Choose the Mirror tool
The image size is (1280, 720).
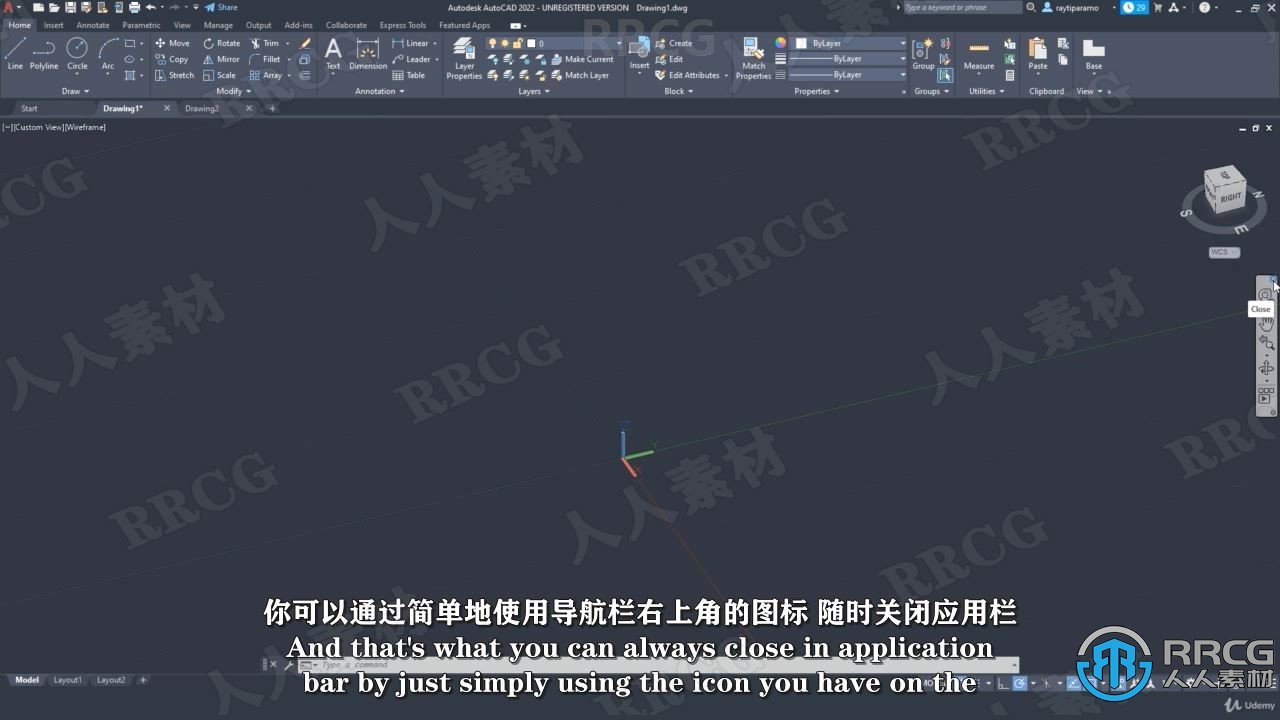click(221, 59)
